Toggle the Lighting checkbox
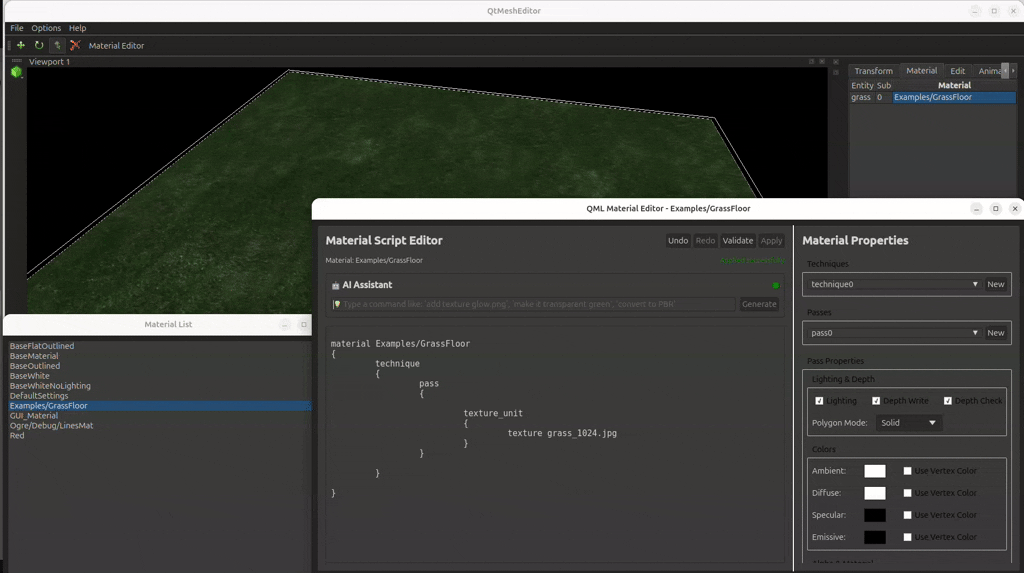Image resolution: width=1024 pixels, height=573 pixels. (819, 401)
